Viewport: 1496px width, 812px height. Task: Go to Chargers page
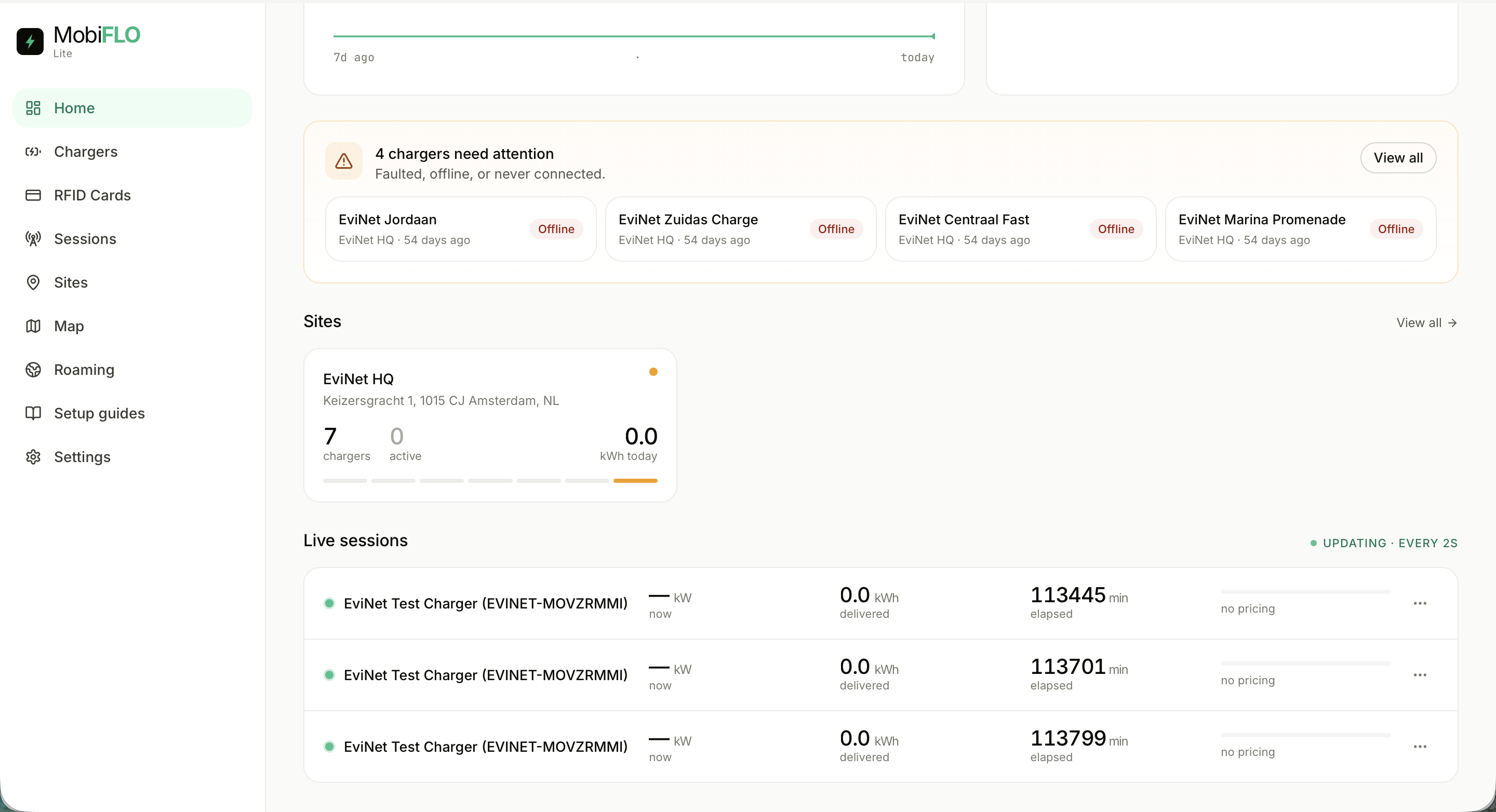[x=132, y=152]
